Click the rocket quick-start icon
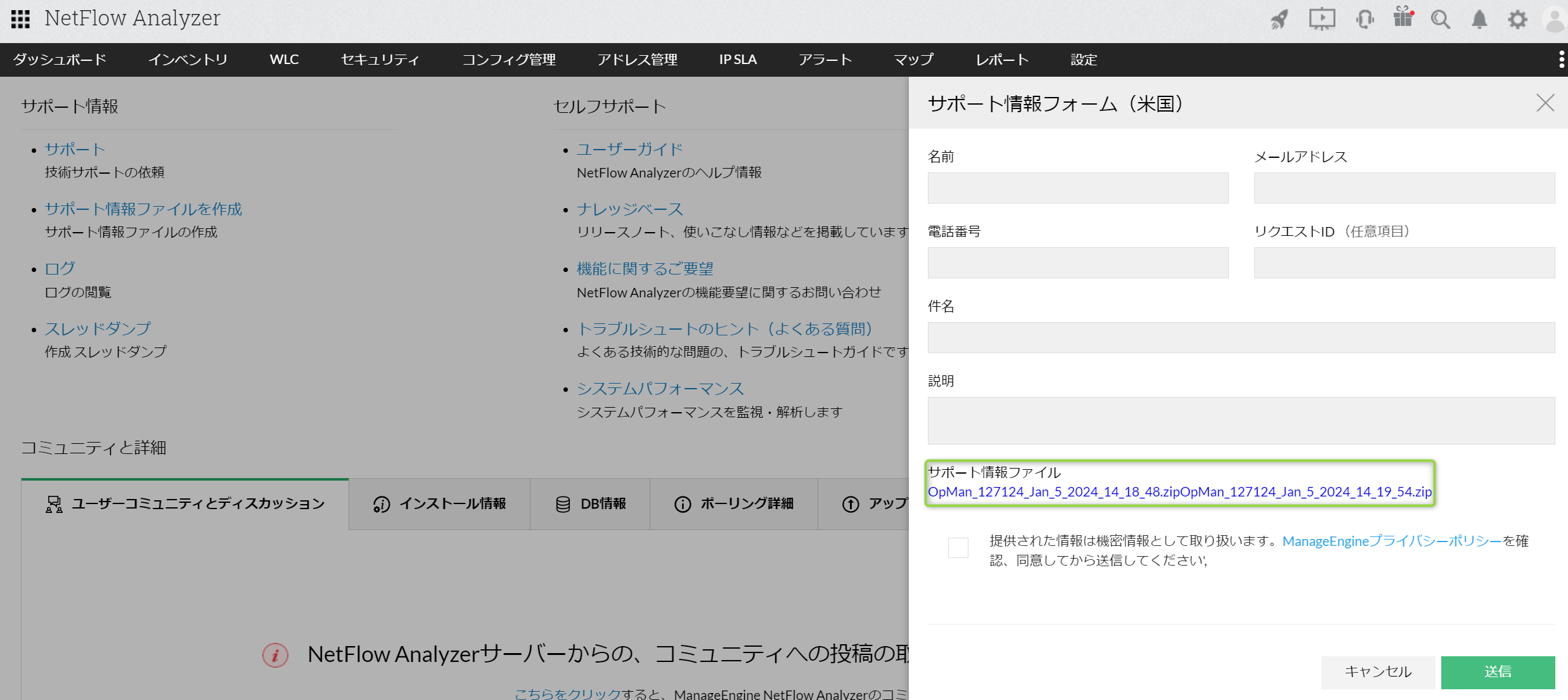Image resolution: width=1568 pixels, height=700 pixels. 1280,20
